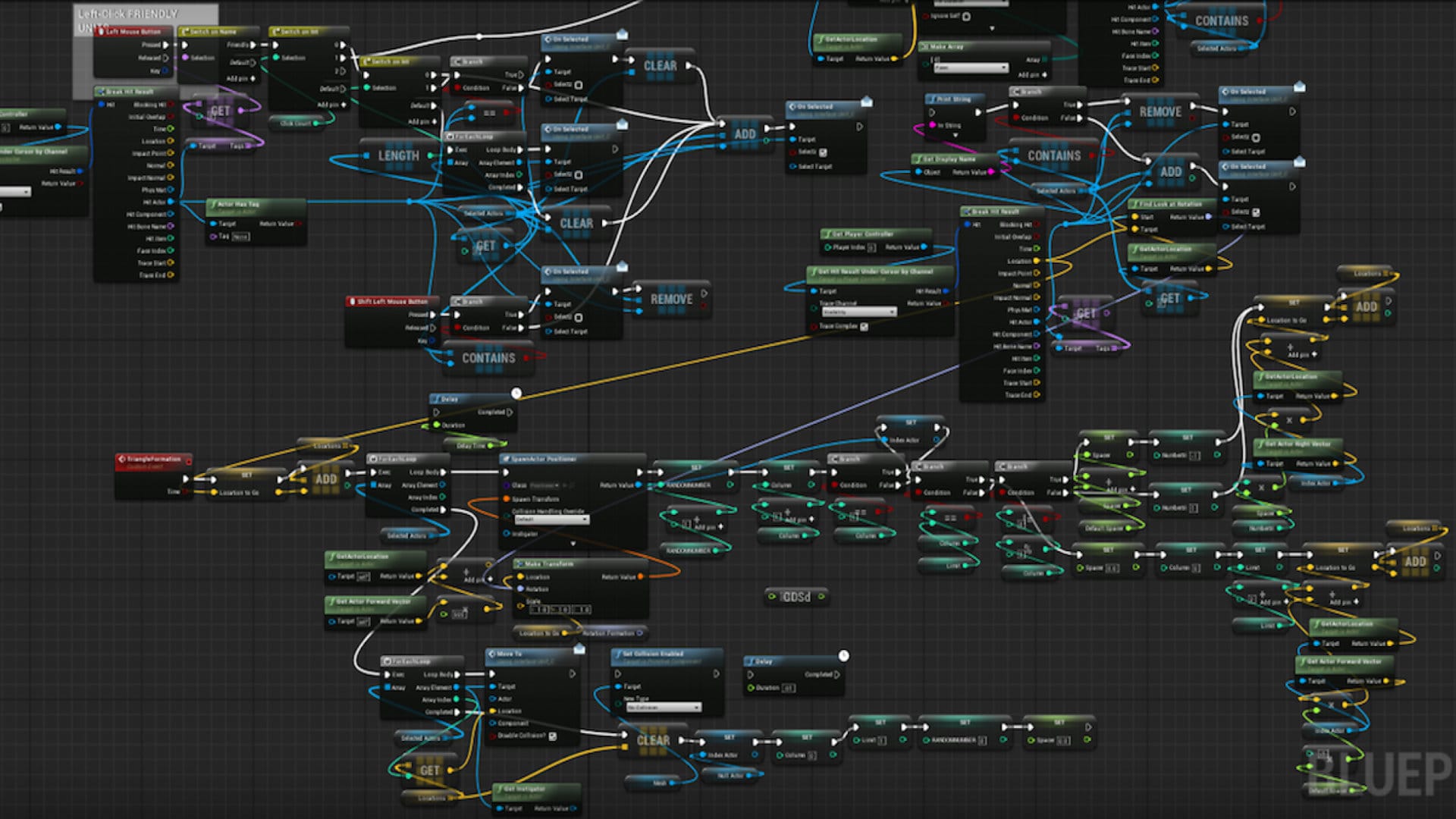Click the Make Transform node icon
The image size is (1456, 819).
[x=521, y=564]
